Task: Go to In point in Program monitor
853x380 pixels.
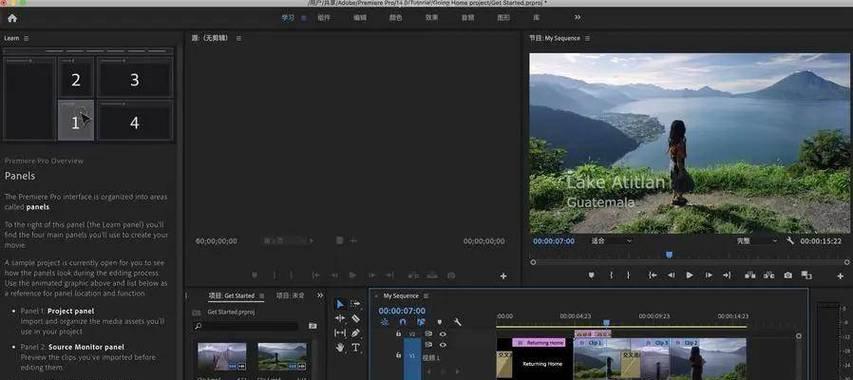Action: (652, 276)
